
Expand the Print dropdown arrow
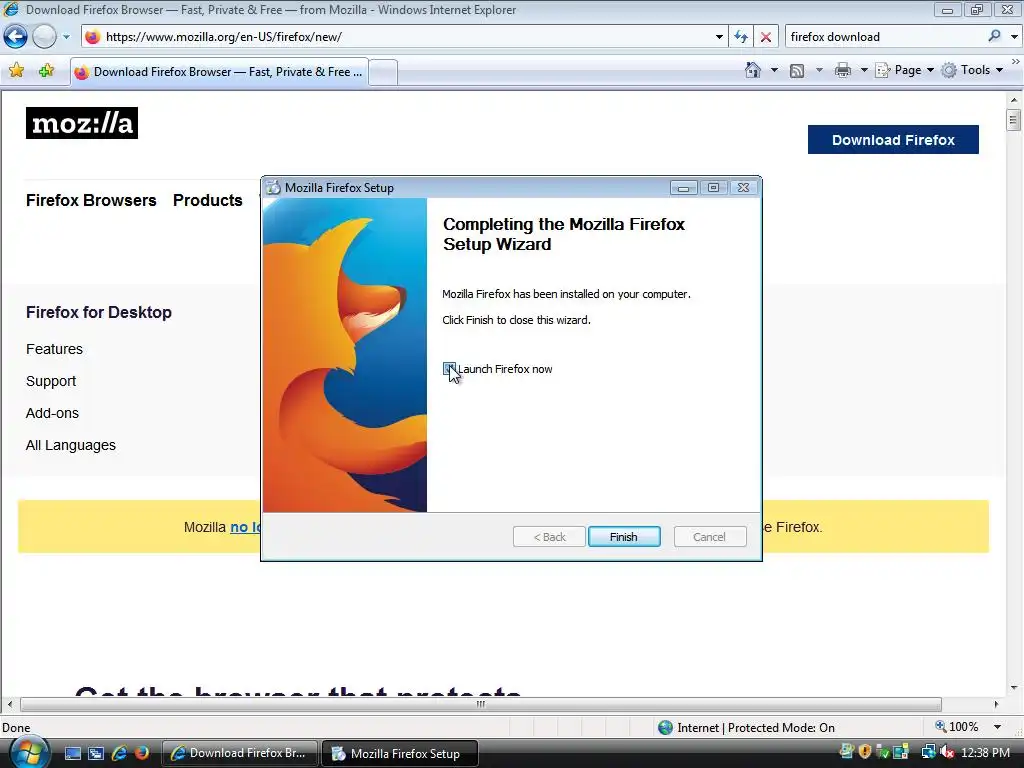pyautogui.click(x=863, y=70)
